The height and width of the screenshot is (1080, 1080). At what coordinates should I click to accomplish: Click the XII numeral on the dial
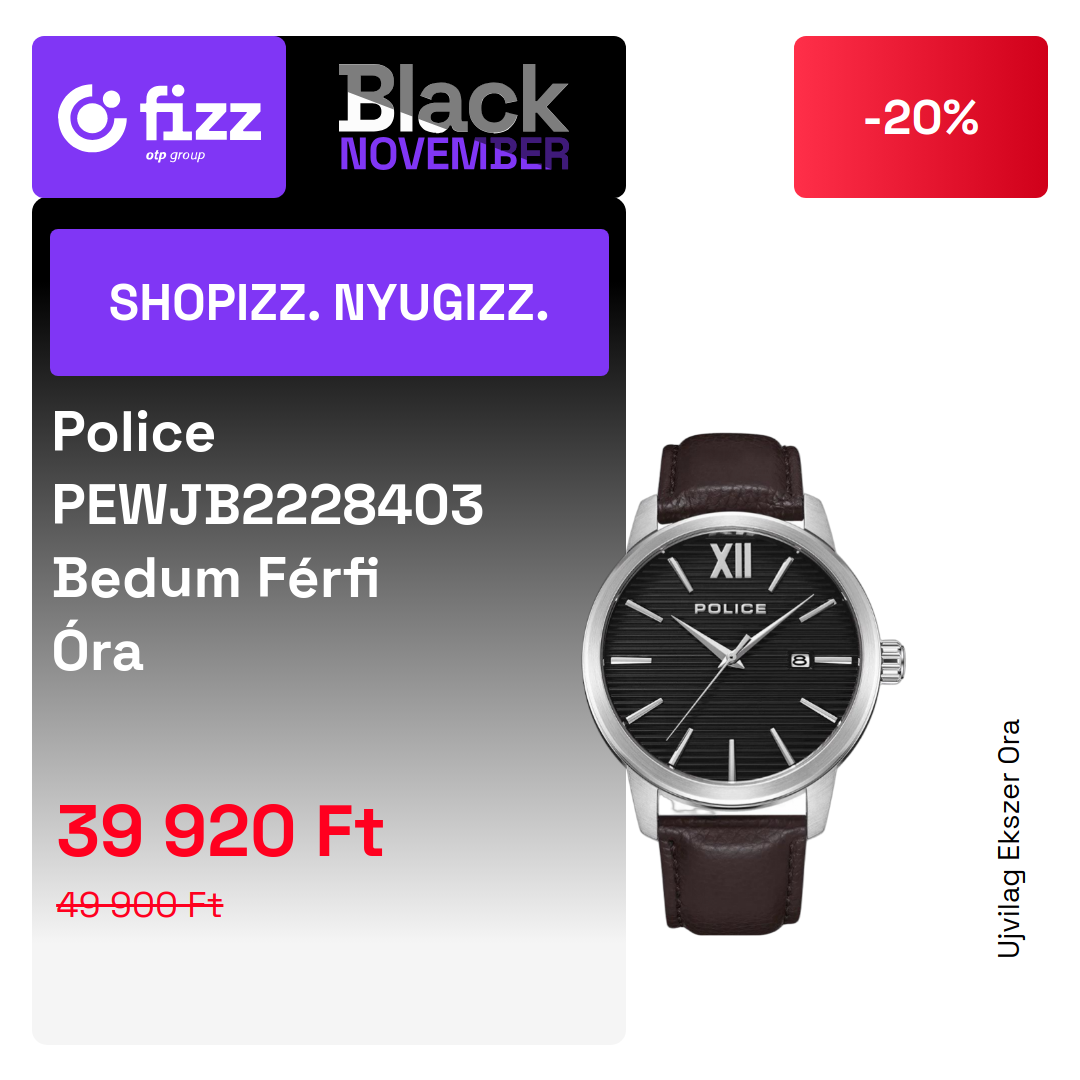pyautogui.click(x=731, y=561)
